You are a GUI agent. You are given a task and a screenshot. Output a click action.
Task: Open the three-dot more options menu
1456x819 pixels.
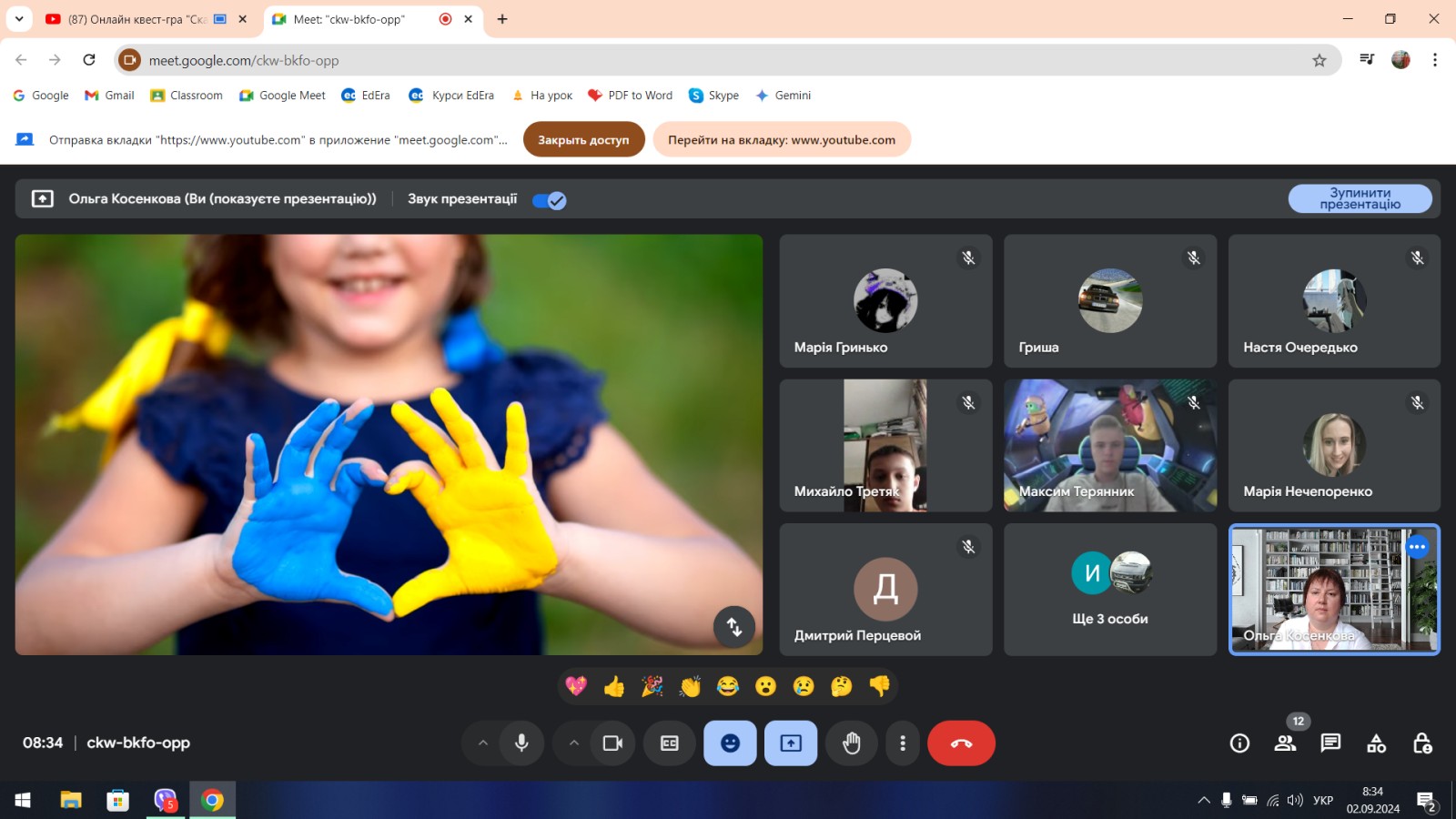tap(902, 743)
